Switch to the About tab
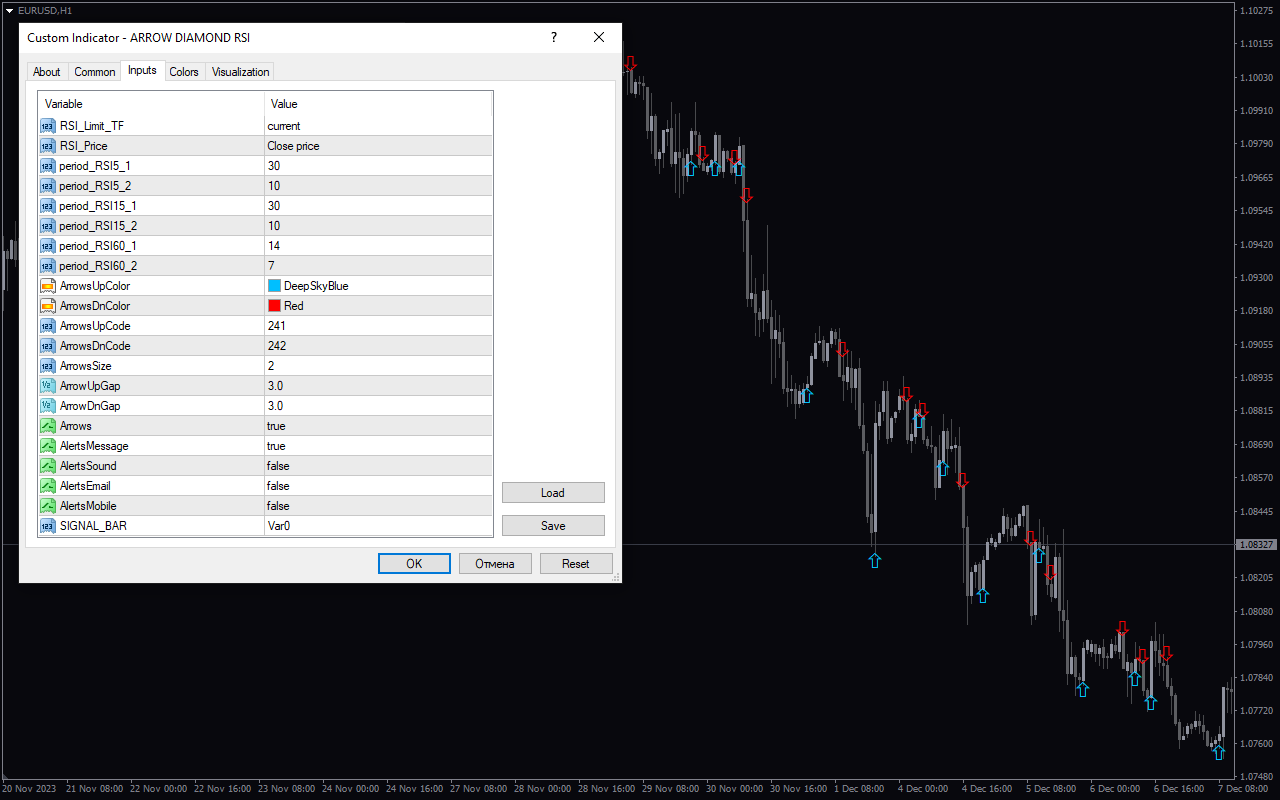The width and height of the screenshot is (1280, 800). [47, 72]
